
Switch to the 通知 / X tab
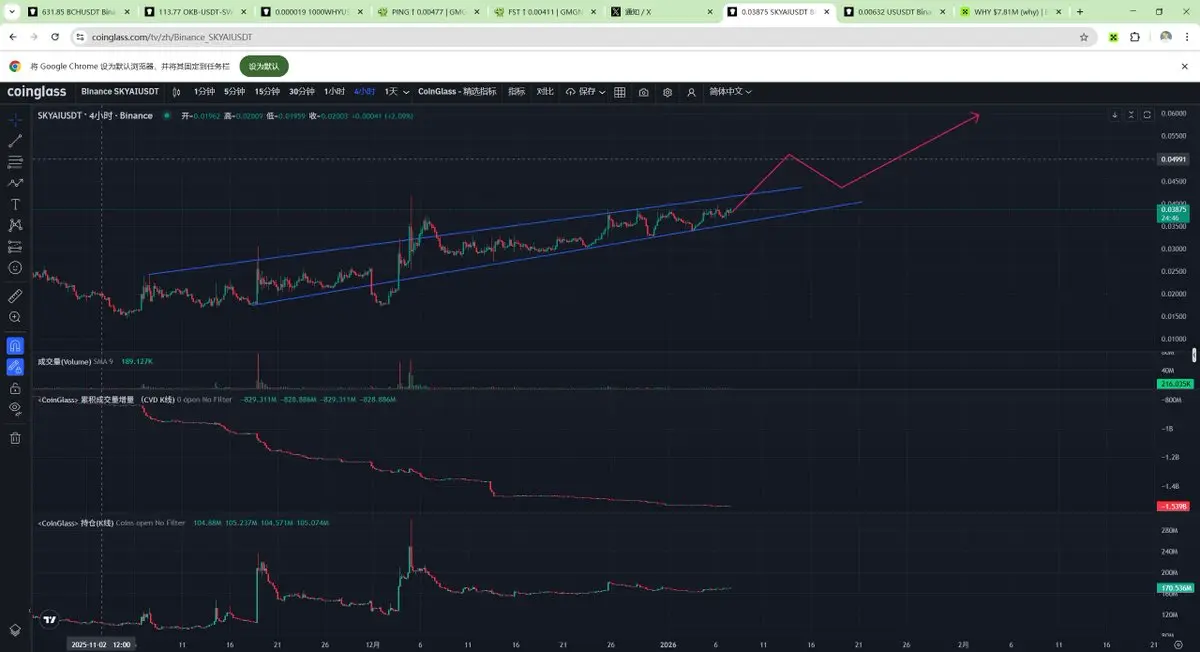click(x=660, y=12)
